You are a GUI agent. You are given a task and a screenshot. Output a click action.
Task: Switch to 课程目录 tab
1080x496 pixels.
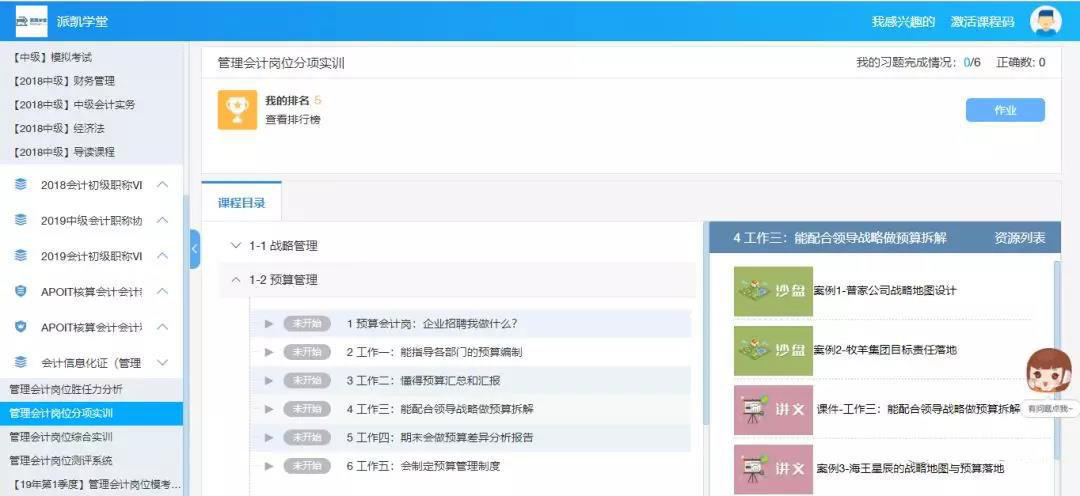coord(242,203)
